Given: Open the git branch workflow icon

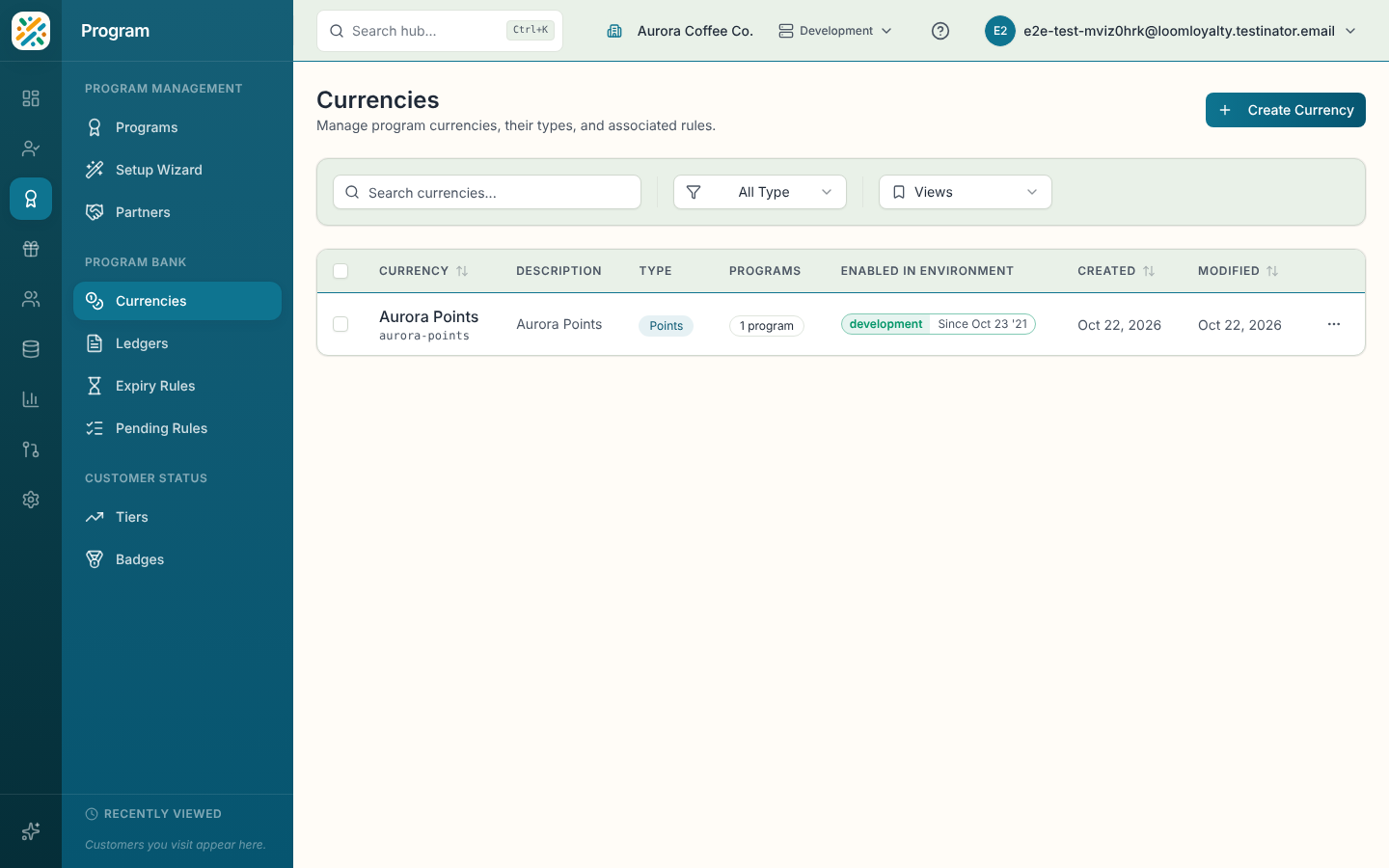Looking at the screenshot, I should point(31,449).
